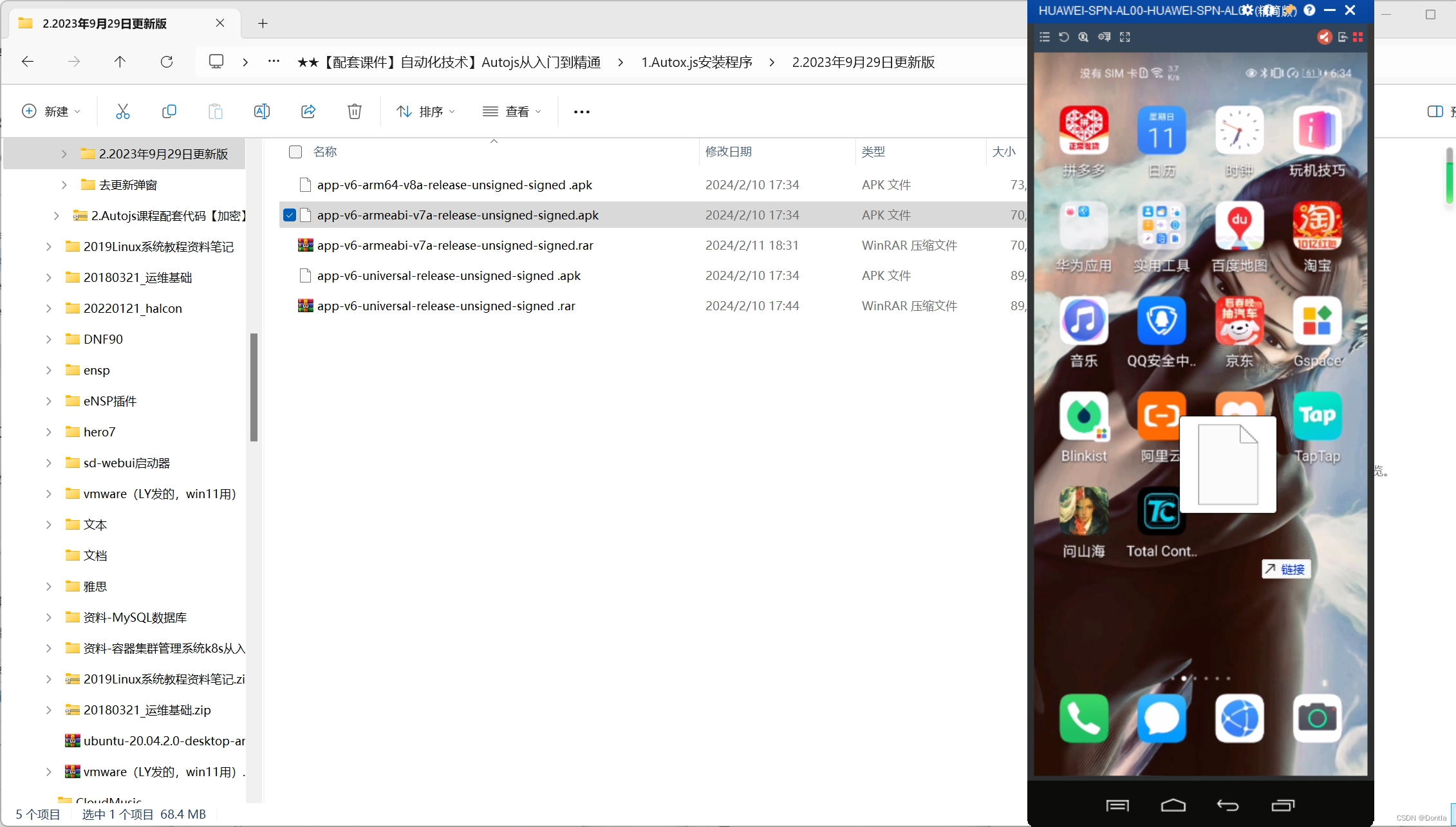Open the 排序 sort dropdown

425,111
